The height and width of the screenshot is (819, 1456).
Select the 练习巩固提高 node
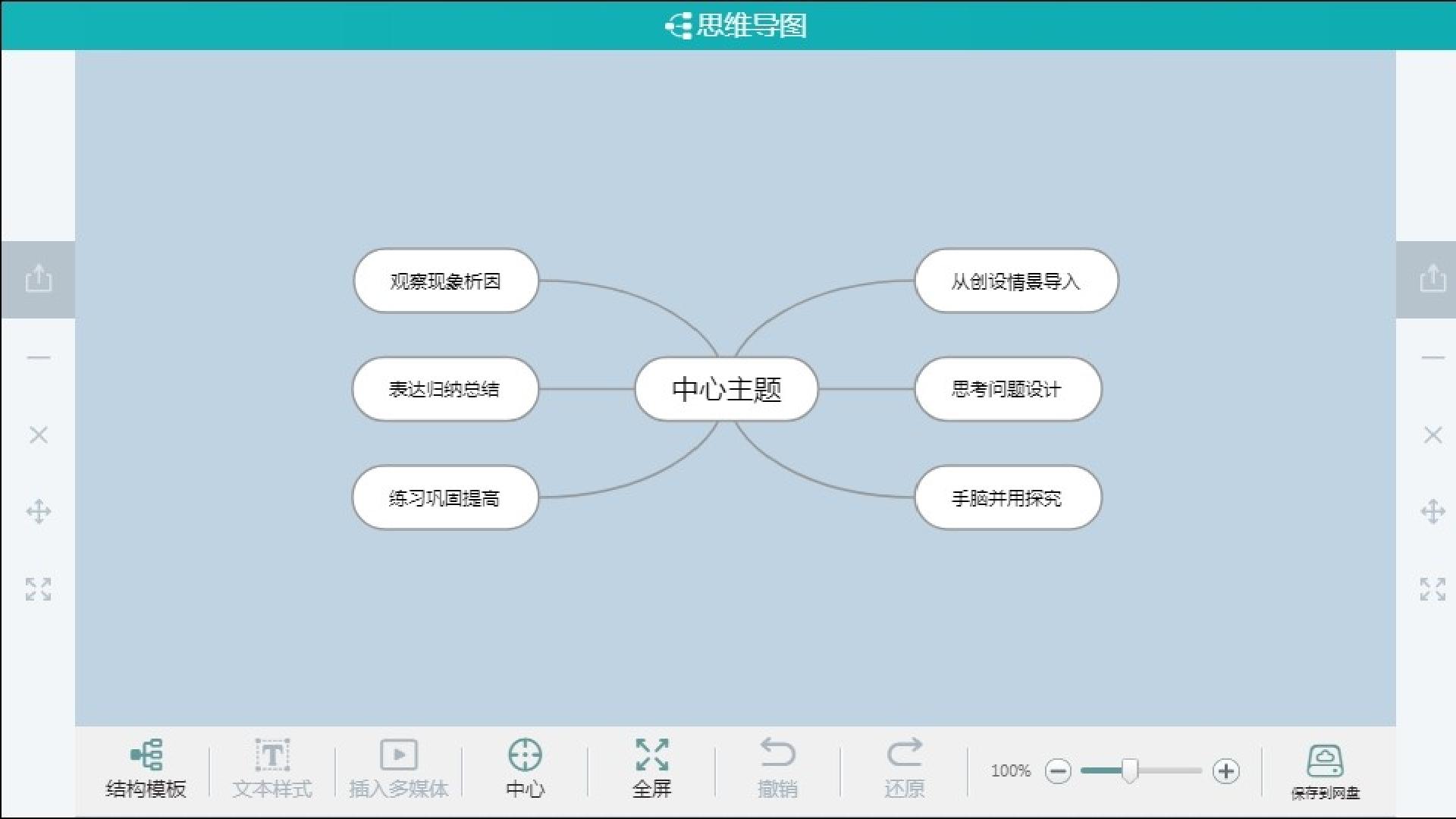point(445,497)
